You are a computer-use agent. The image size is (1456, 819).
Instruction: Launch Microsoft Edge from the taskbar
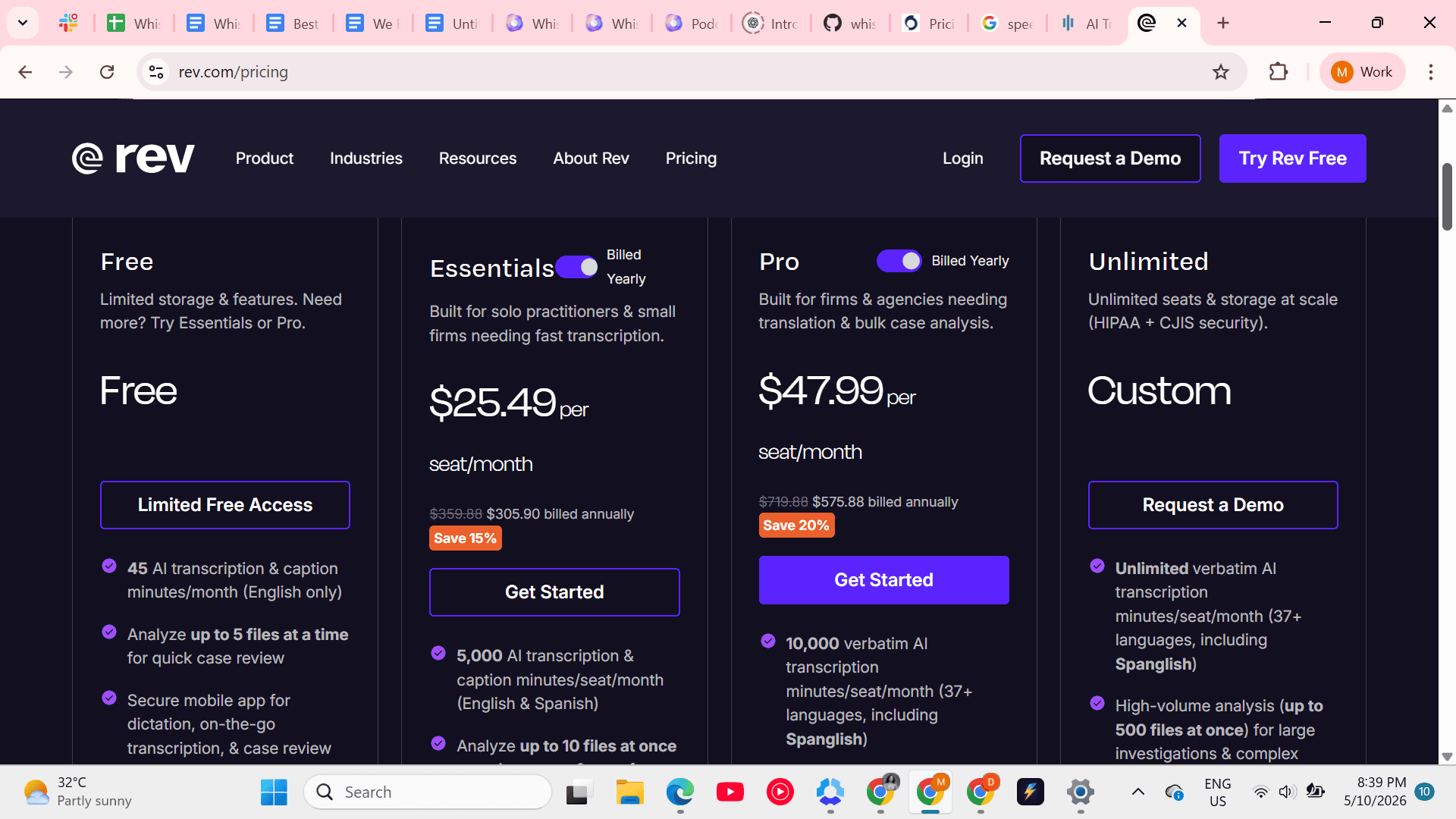[x=680, y=792]
